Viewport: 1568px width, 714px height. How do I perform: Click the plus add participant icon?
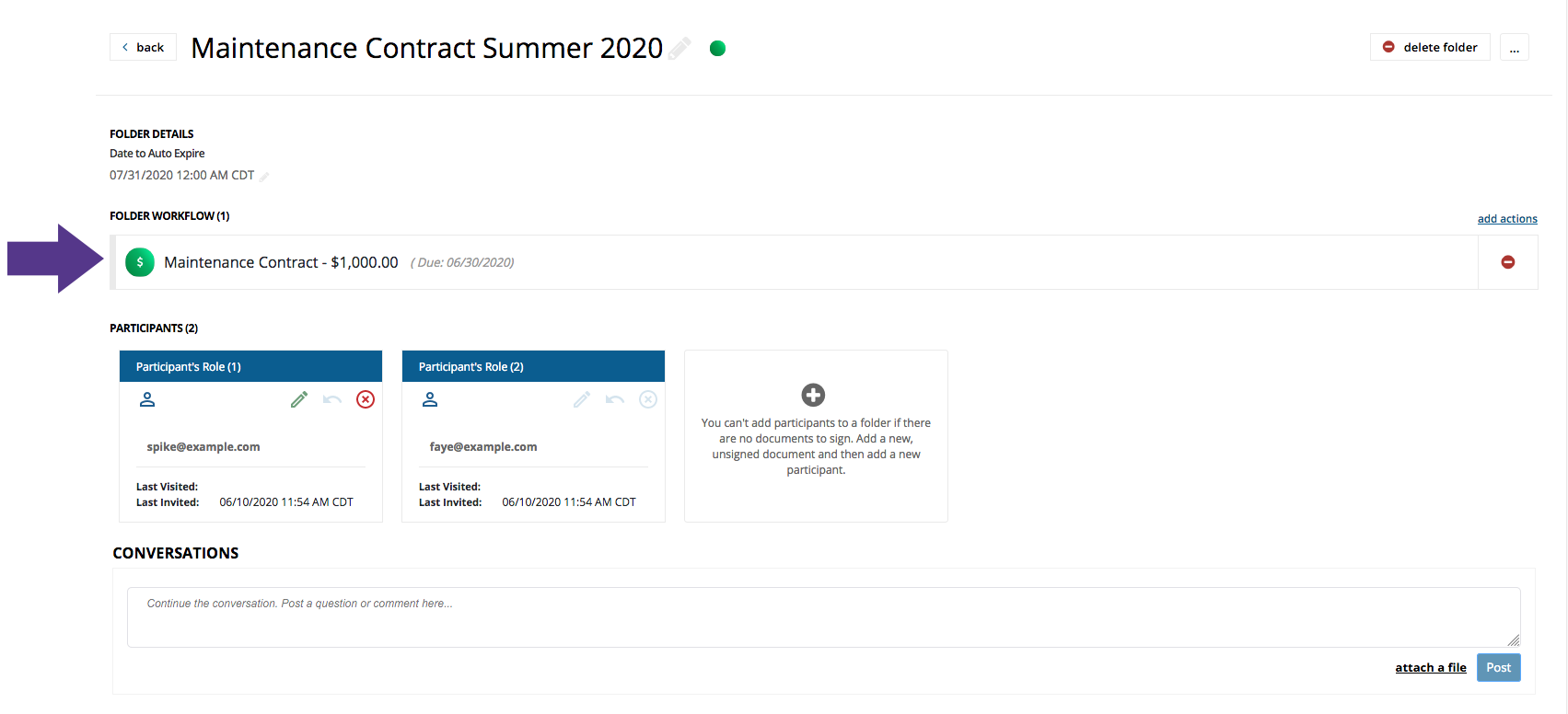click(x=813, y=395)
